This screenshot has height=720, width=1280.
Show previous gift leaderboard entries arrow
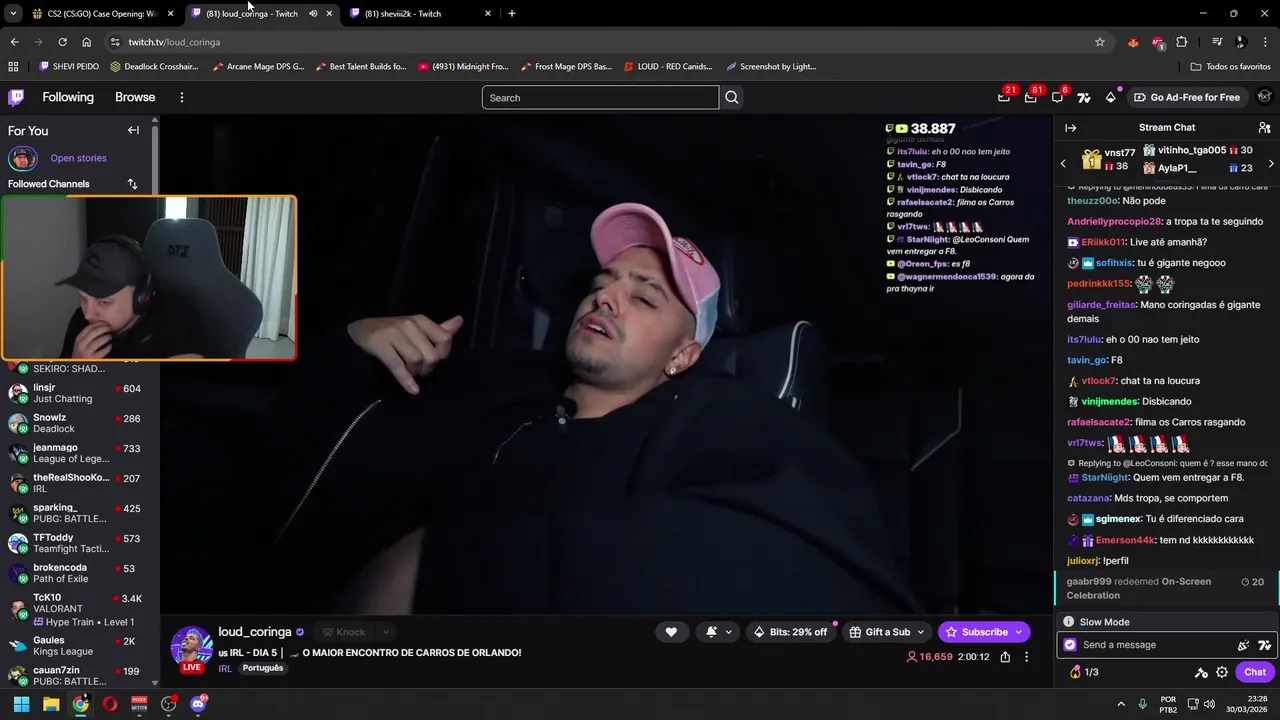[1062, 163]
